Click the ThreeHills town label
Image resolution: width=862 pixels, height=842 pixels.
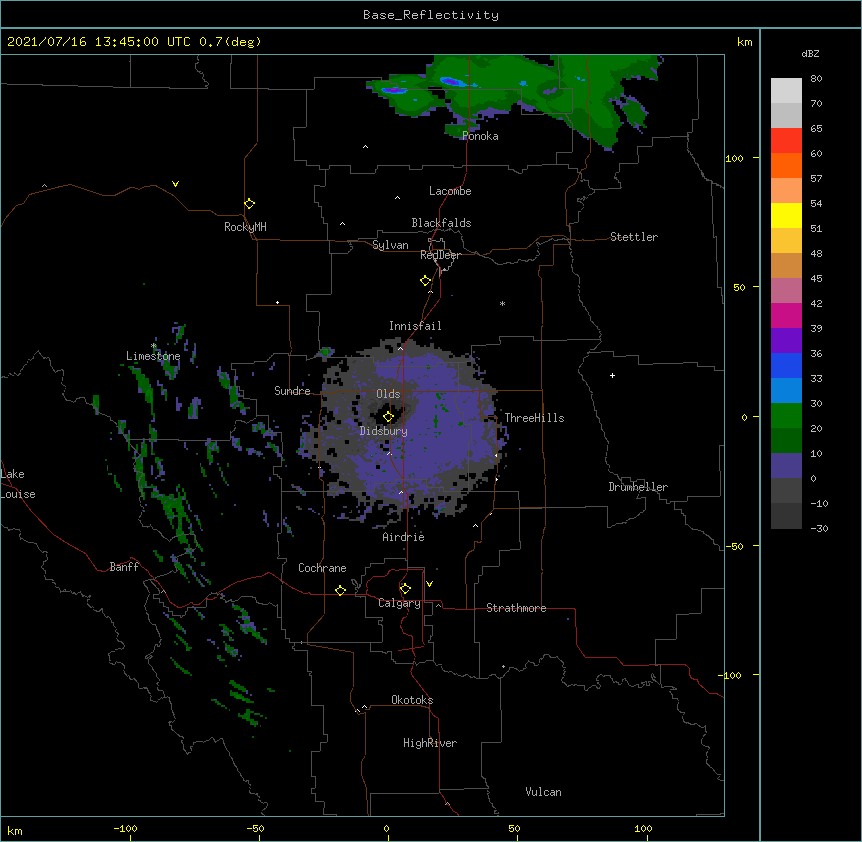point(534,418)
